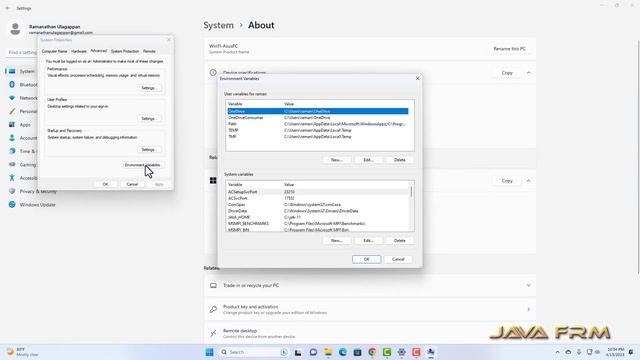Open the Gaming controller icon in sidebar
The image size is (640, 360).
point(12,164)
